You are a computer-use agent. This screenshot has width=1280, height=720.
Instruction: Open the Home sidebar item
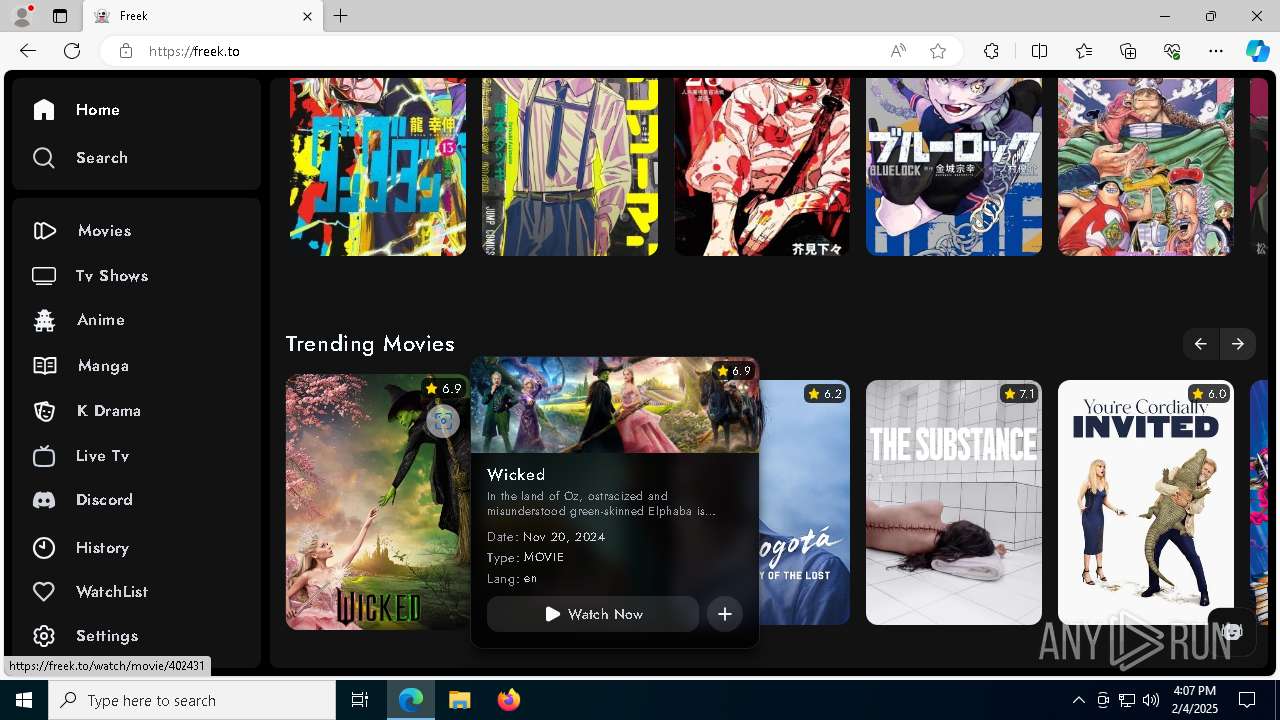[76, 110]
